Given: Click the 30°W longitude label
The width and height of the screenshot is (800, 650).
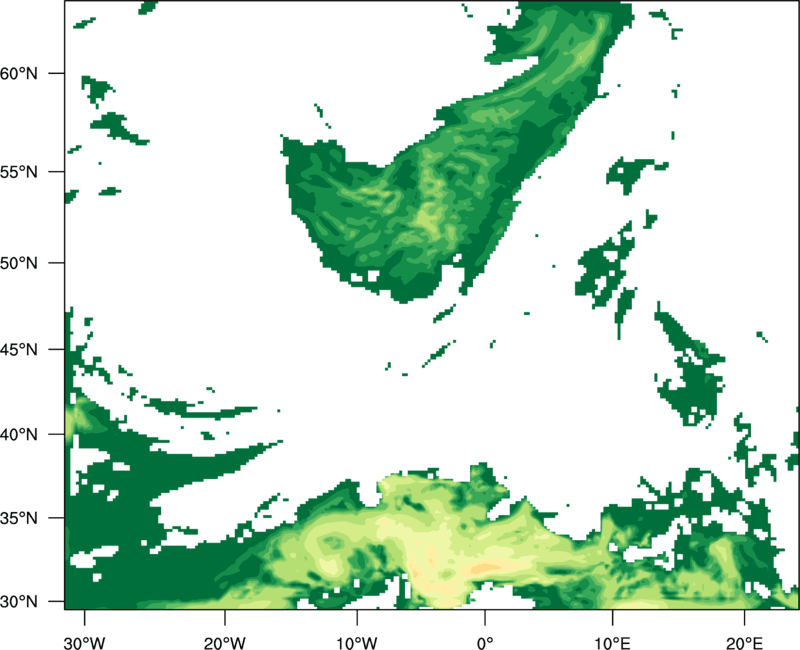Looking at the screenshot, I should click(84, 643).
